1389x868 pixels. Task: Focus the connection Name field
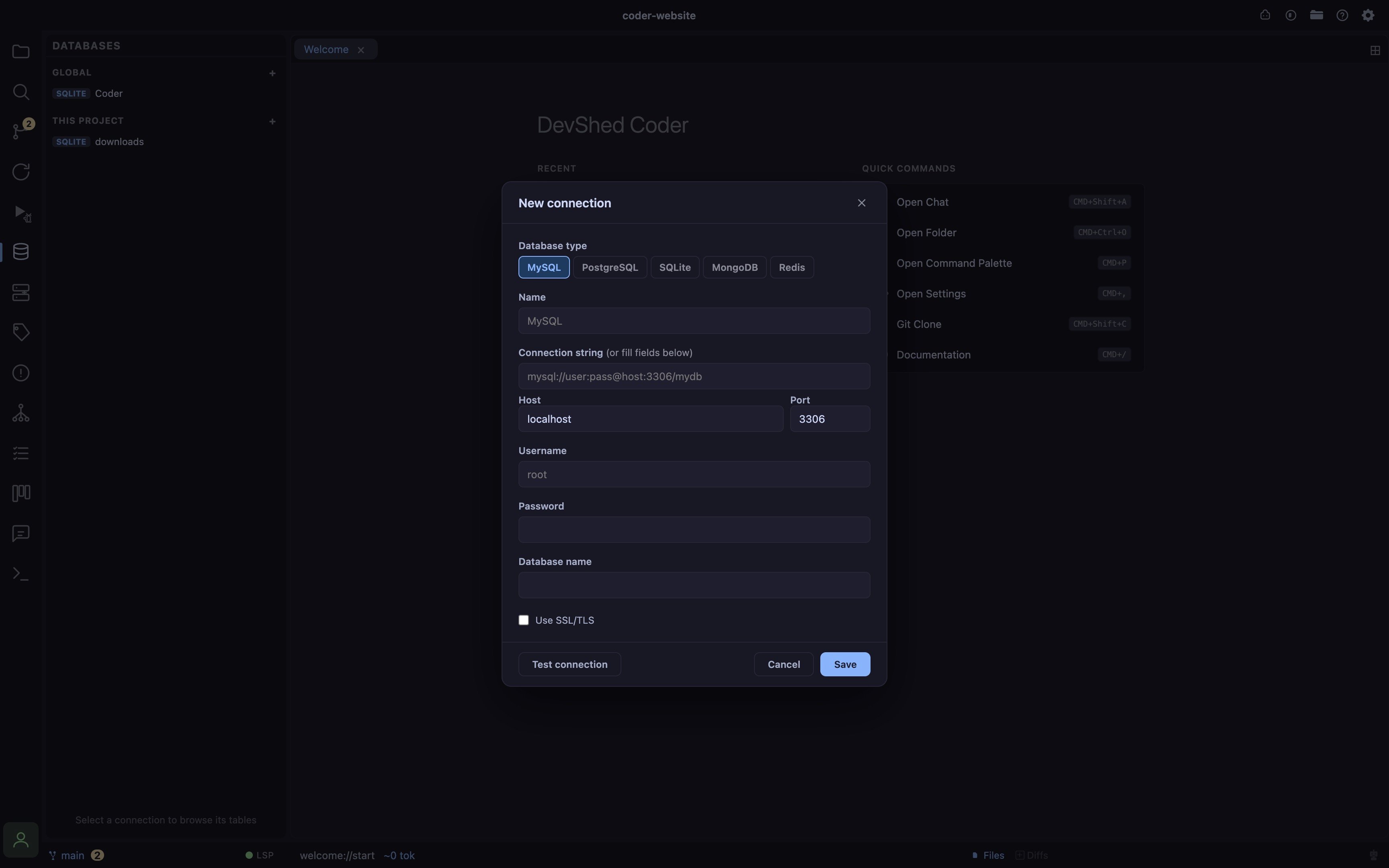[694, 321]
